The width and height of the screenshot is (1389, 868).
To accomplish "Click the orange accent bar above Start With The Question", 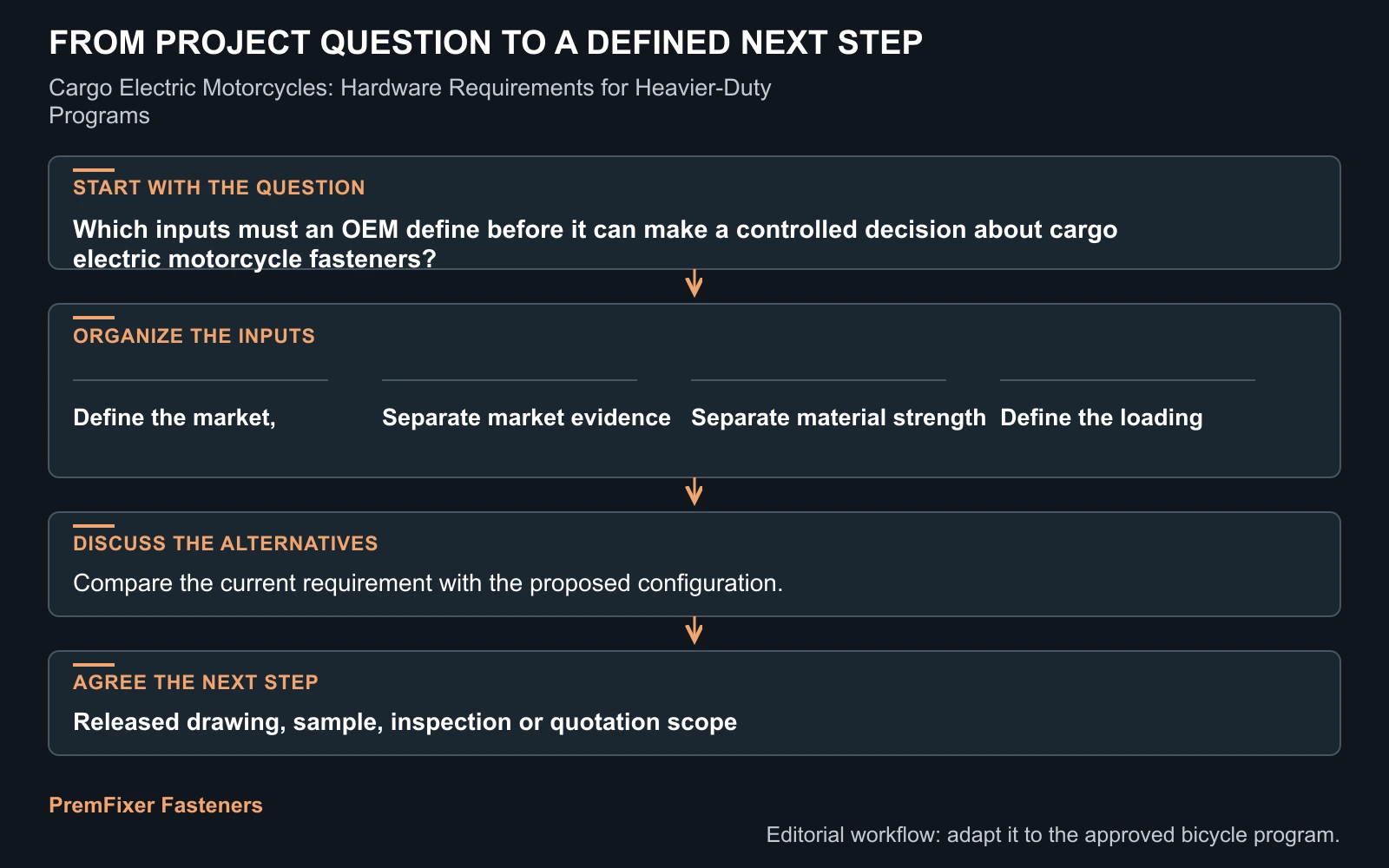I will click(94, 170).
